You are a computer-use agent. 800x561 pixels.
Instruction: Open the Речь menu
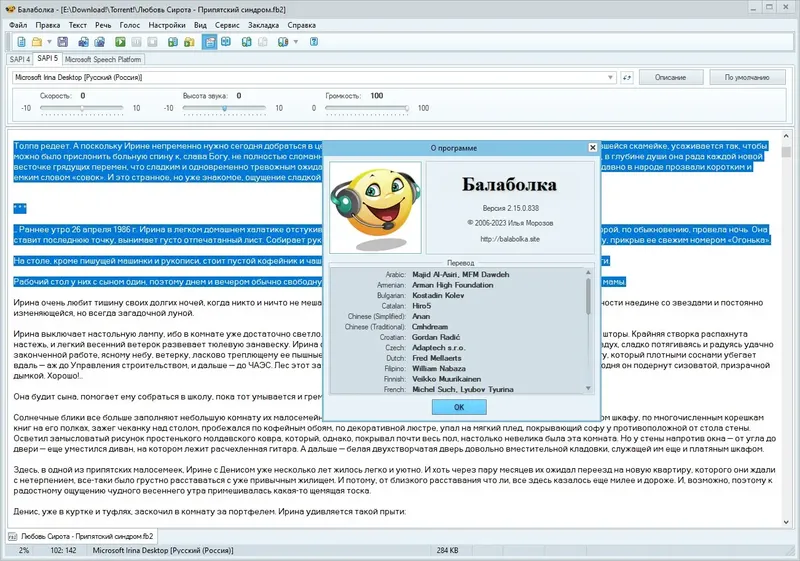[103, 25]
